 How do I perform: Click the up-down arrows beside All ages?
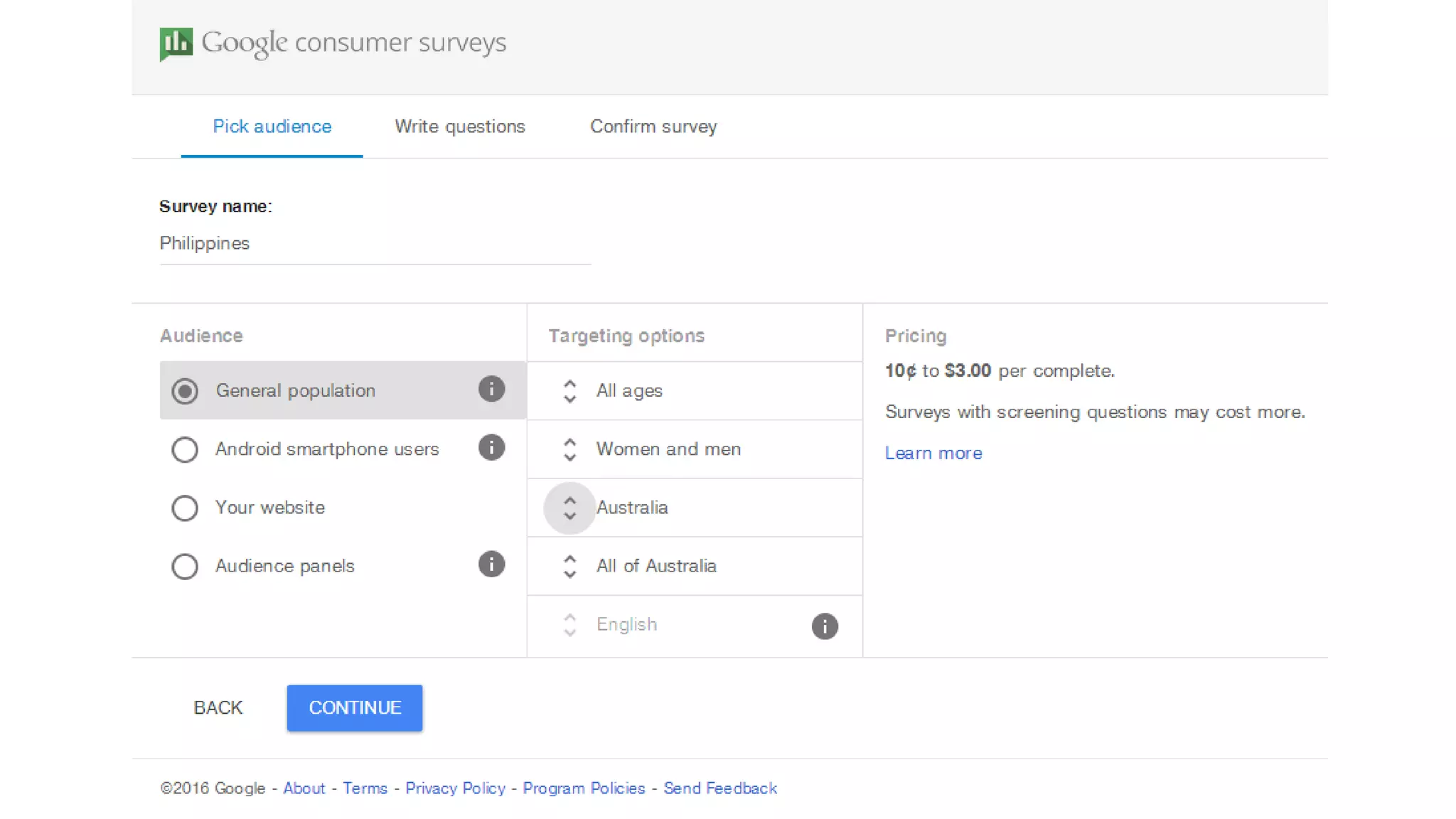[569, 391]
